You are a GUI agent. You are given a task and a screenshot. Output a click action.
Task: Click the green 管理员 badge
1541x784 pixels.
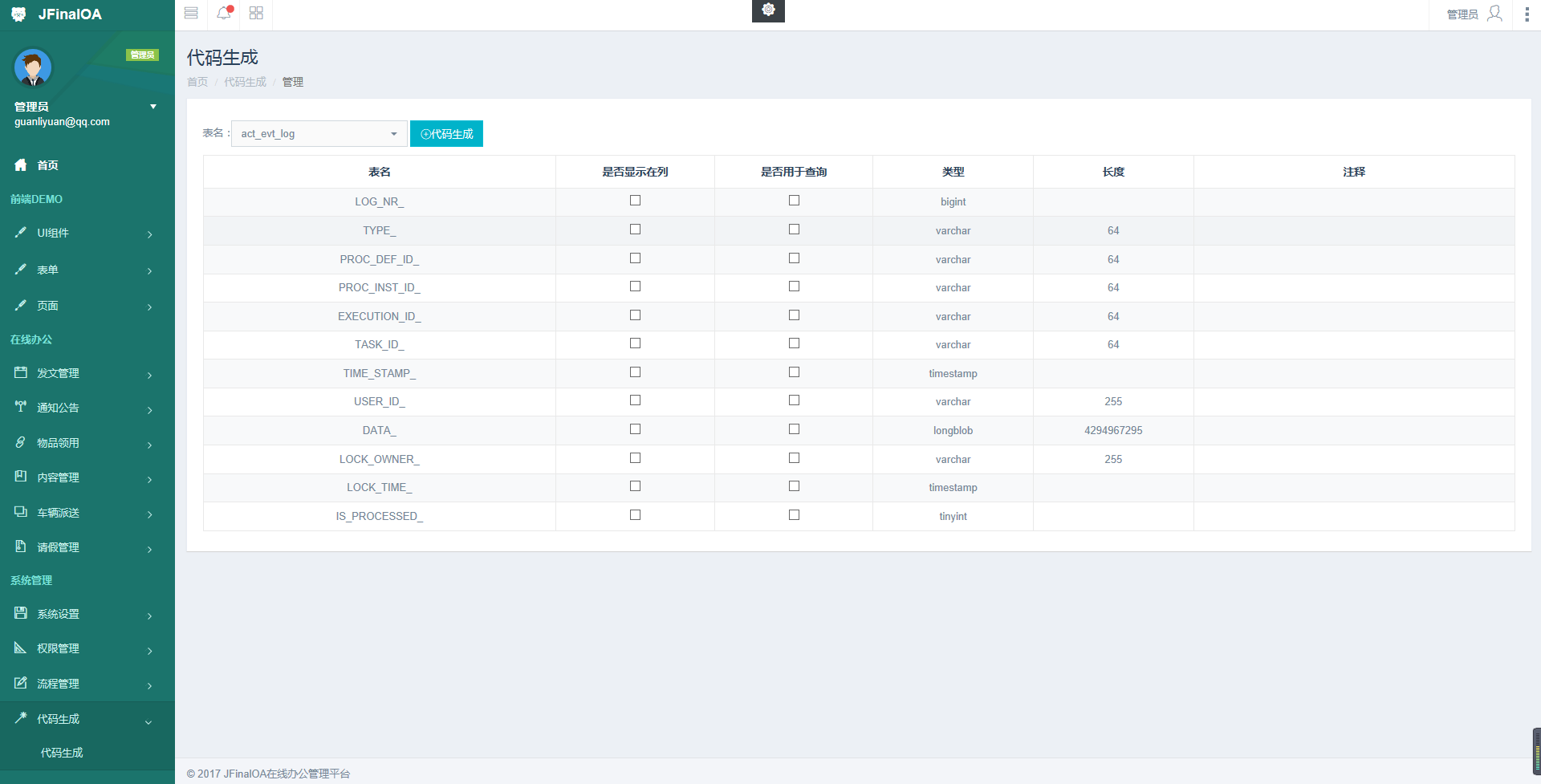click(142, 55)
